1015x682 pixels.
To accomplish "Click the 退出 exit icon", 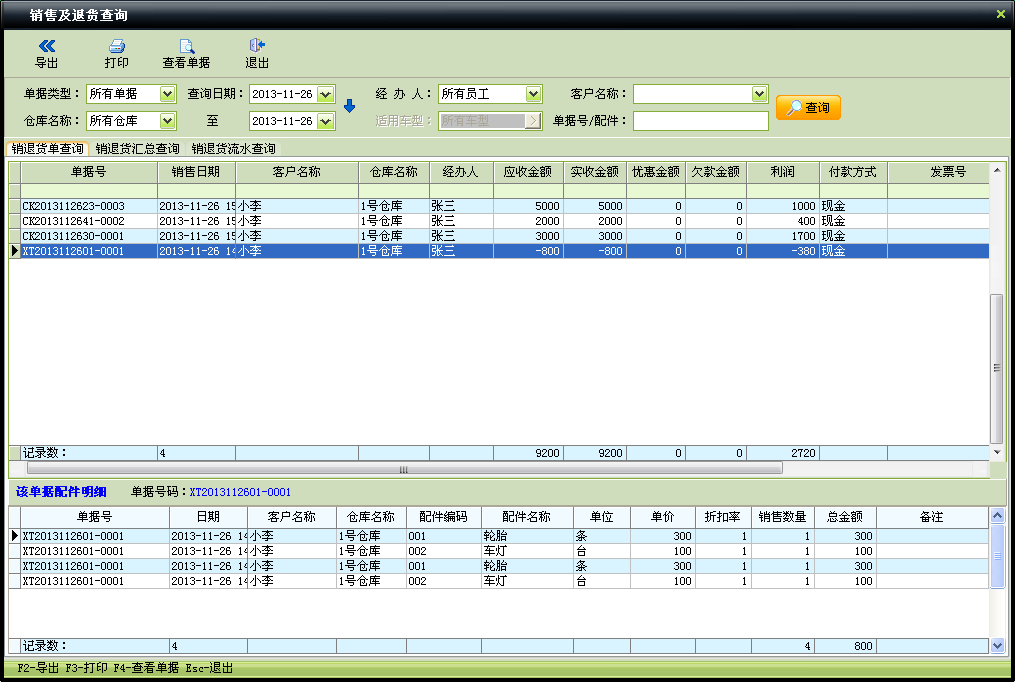I will (x=257, y=46).
